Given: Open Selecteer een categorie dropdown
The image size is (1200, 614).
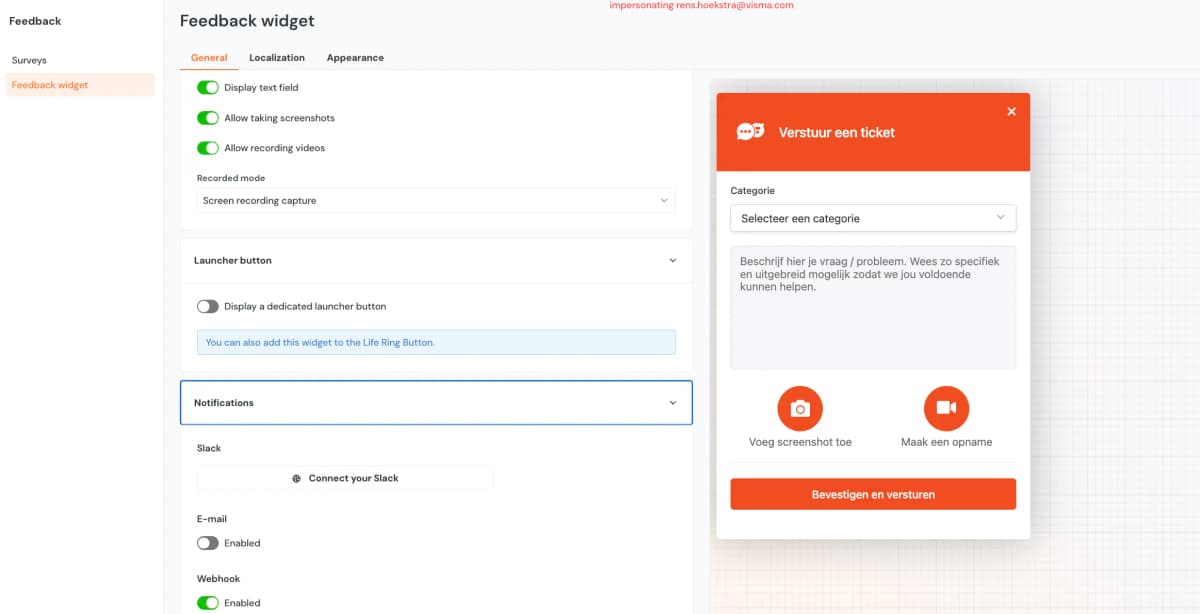Looking at the screenshot, I should (x=873, y=218).
